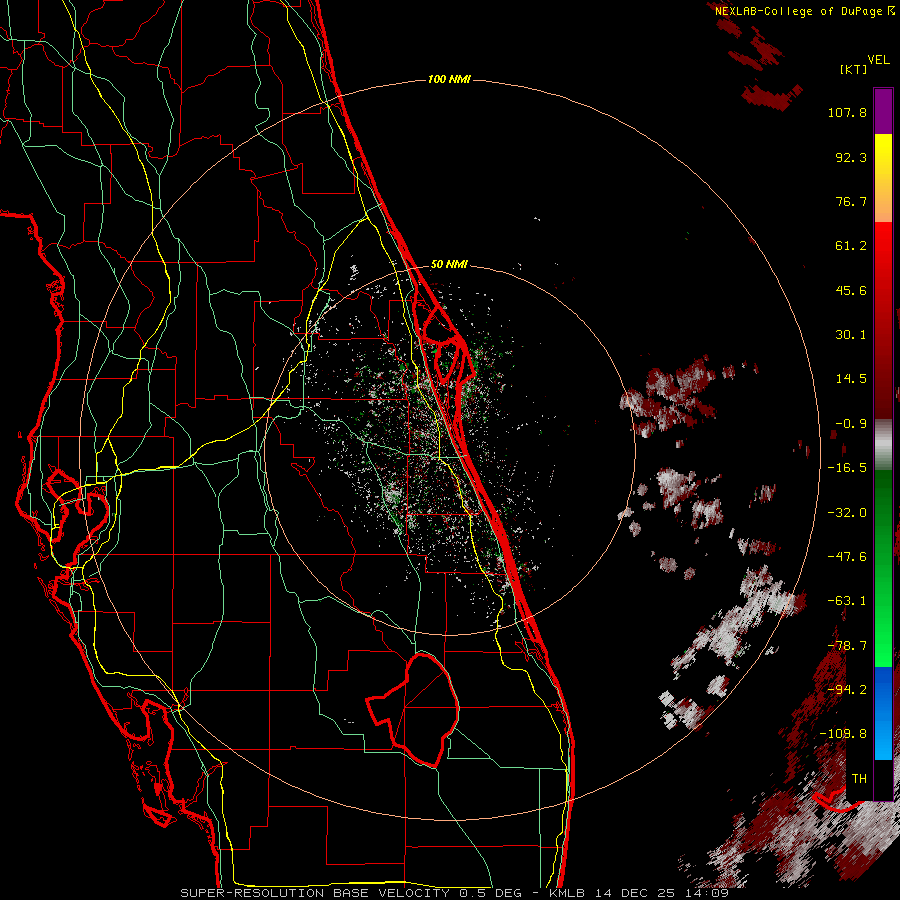The width and height of the screenshot is (900, 900).
Task: Click the 107.8 legend value
Action: pos(847,112)
